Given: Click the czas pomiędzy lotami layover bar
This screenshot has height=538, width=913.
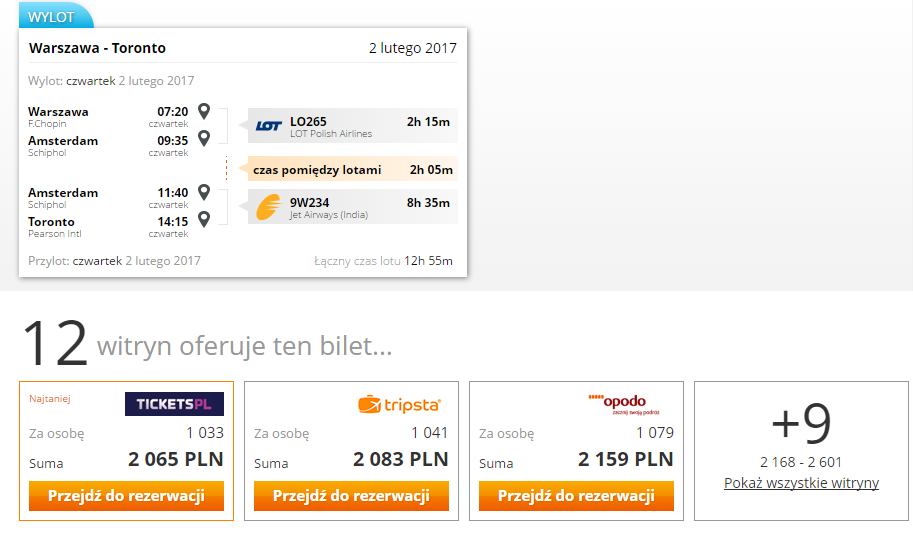Looking at the screenshot, I should tap(353, 169).
